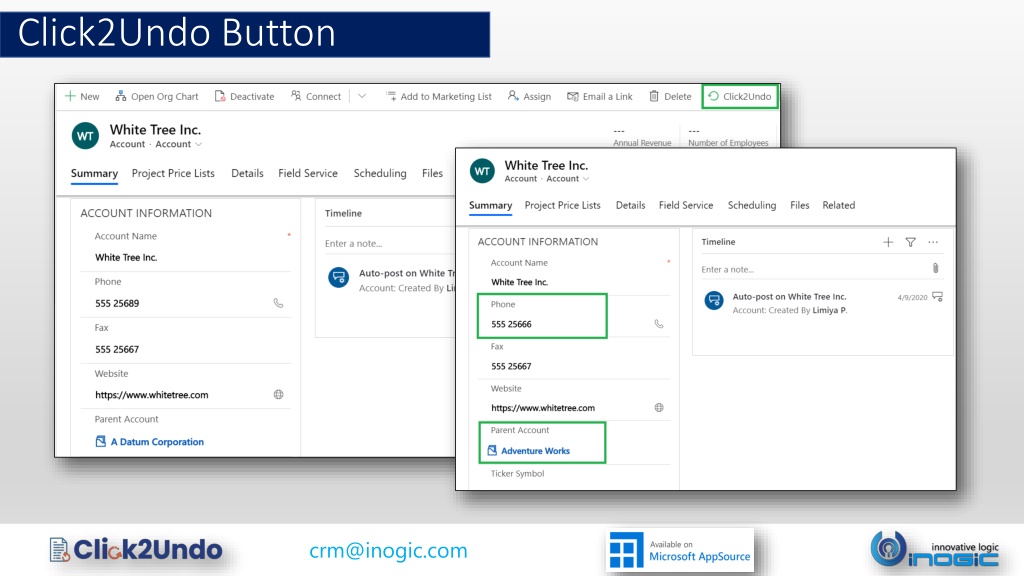The width and height of the screenshot is (1024, 576).
Task: Edit Fax field in back window
Action: click(185, 349)
